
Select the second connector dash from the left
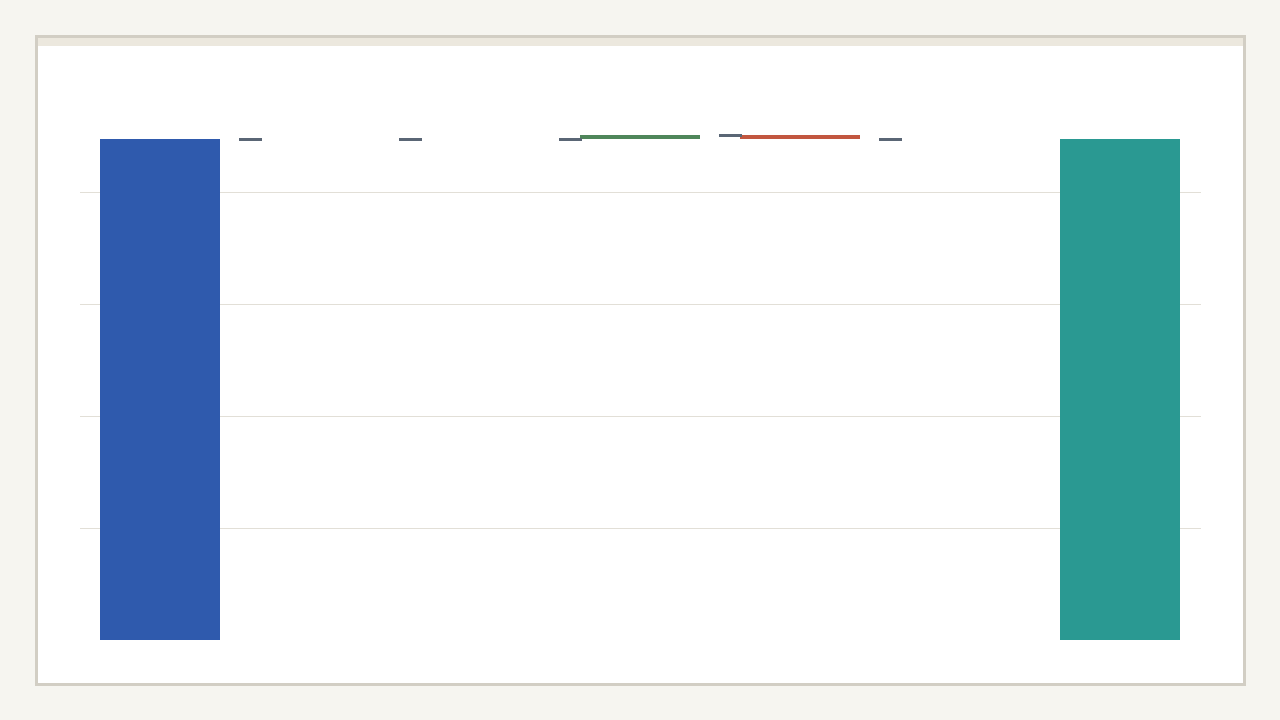click(x=410, y=139)
